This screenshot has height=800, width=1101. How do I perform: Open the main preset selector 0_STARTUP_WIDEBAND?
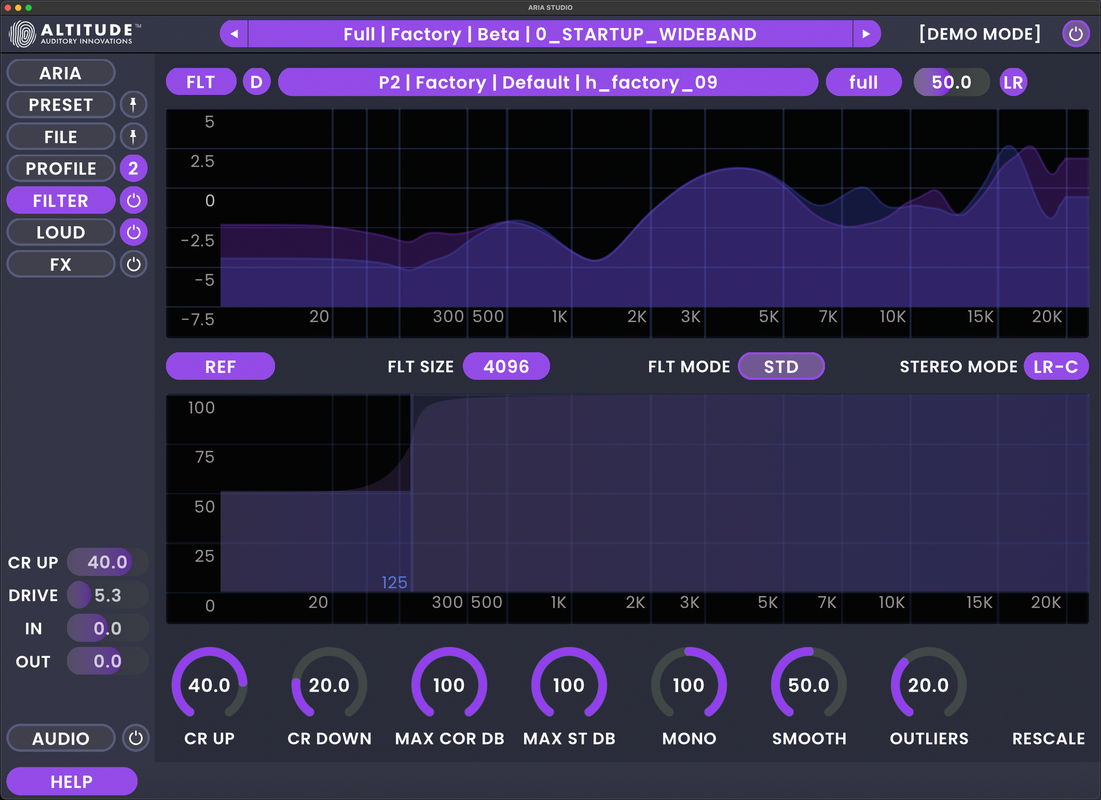click(550, 34)
